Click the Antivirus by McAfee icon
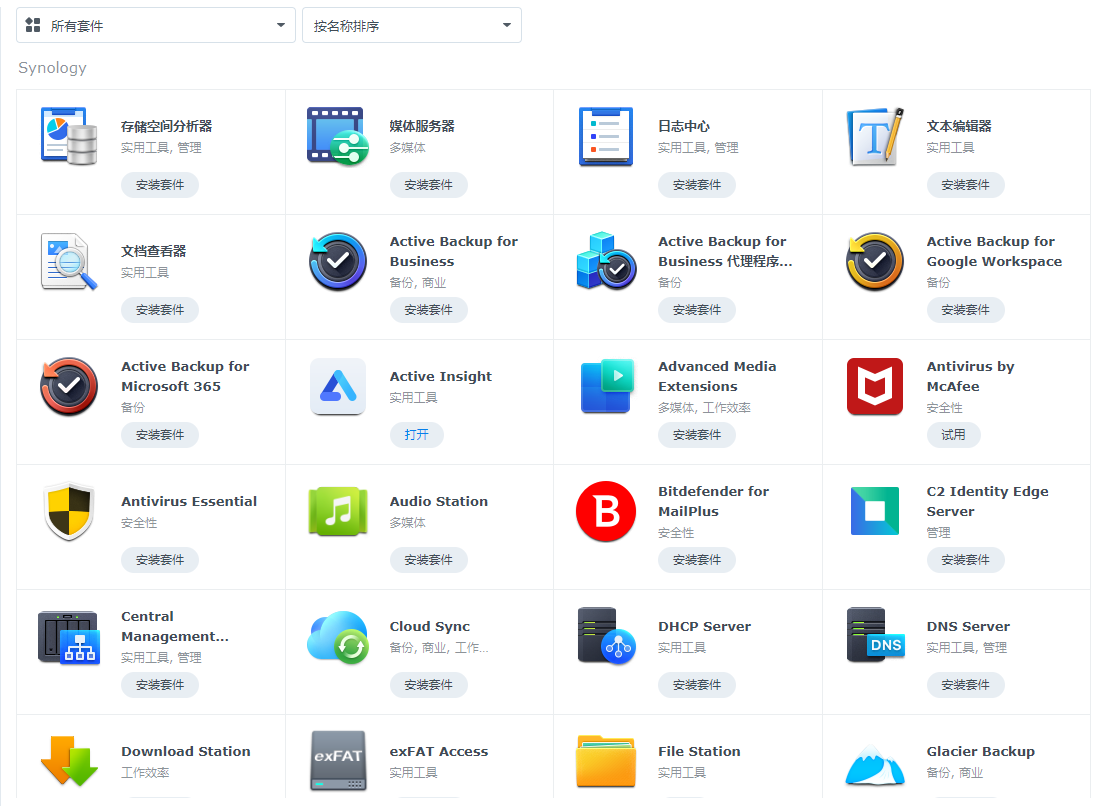 pyautogui.click(x=875, y=386)
